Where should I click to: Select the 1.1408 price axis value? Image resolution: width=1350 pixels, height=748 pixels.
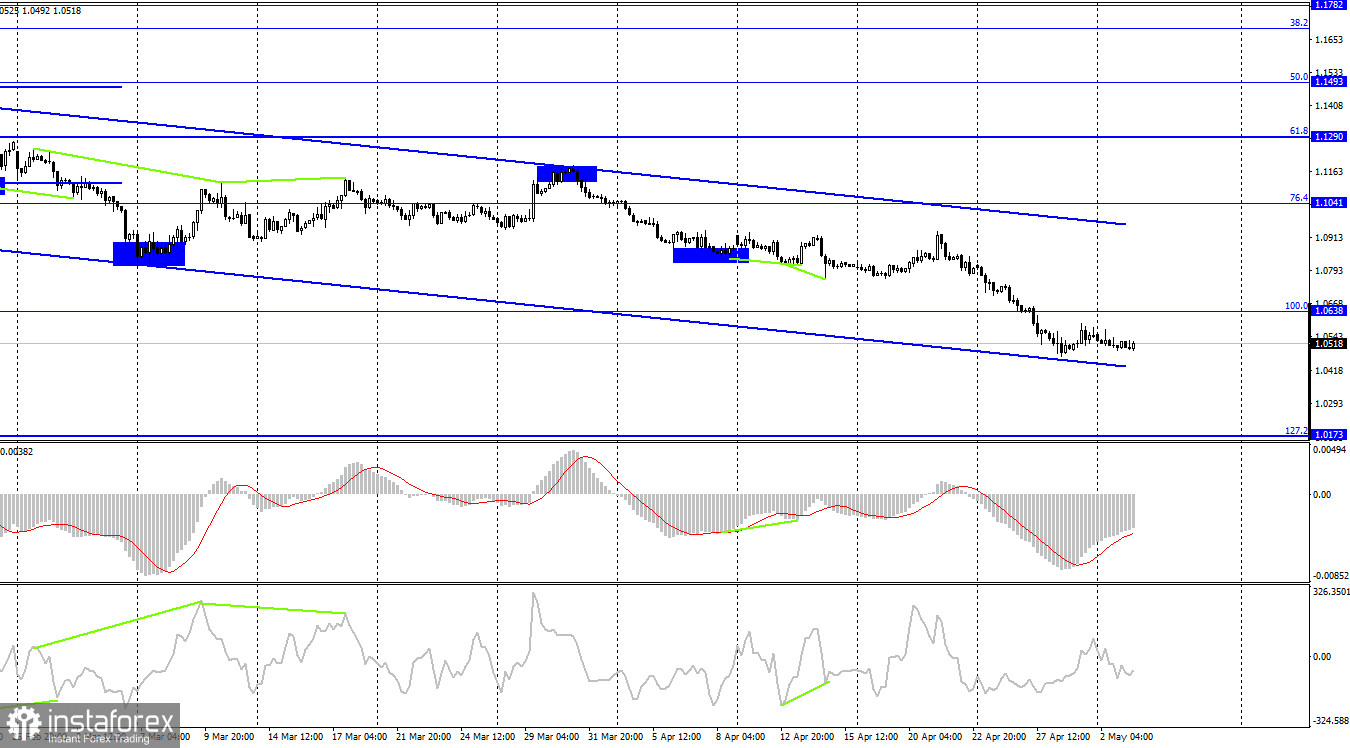point(1328,106)
